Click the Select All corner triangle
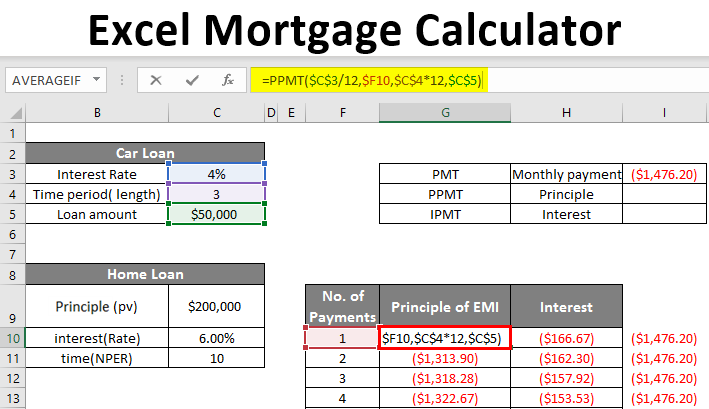Viewport: 709px width, 409px height. click(x=16, y=113)
